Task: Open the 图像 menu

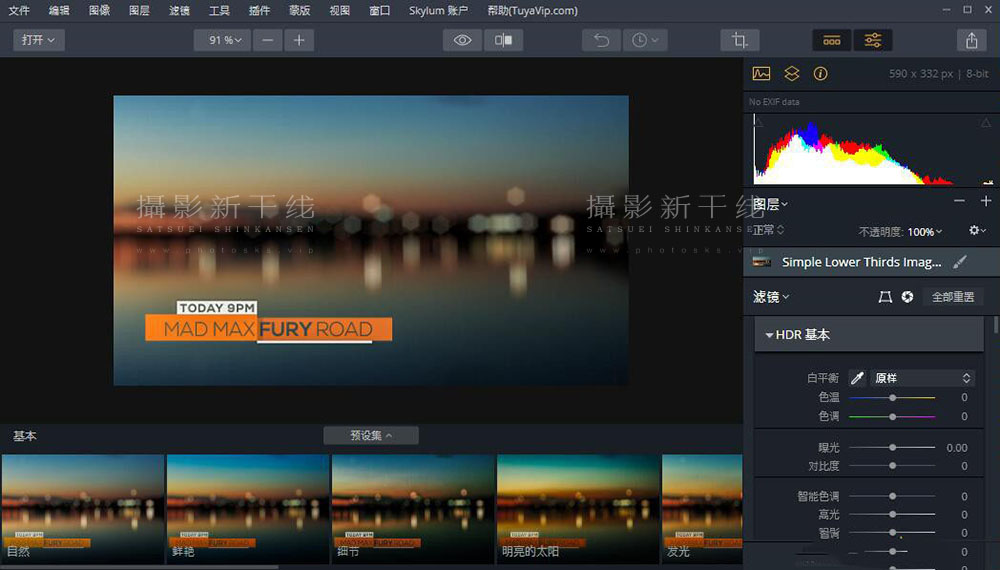Action: point(99,10)
